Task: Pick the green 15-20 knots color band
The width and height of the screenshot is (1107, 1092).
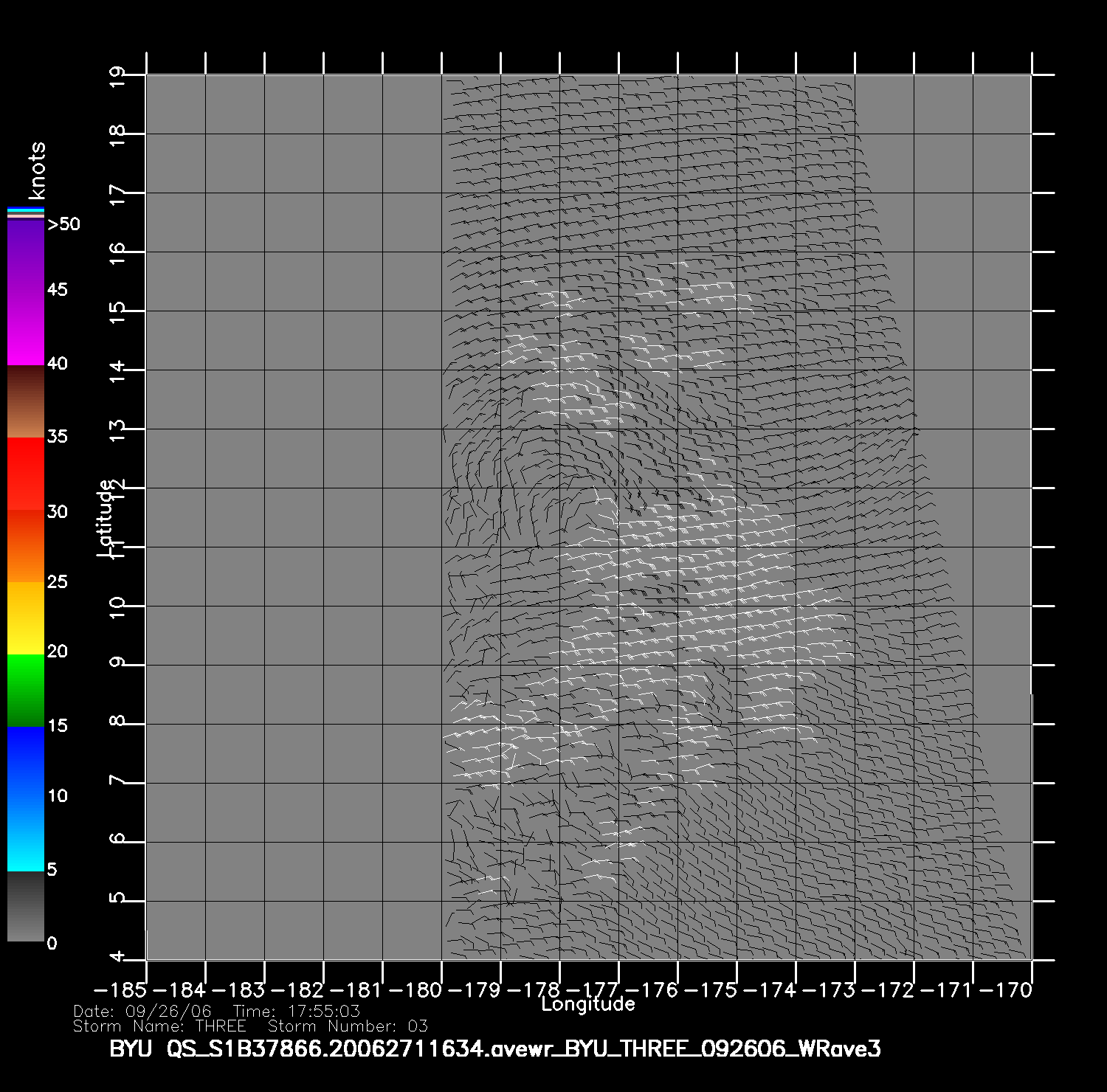Action: click(x=26, y=690)
